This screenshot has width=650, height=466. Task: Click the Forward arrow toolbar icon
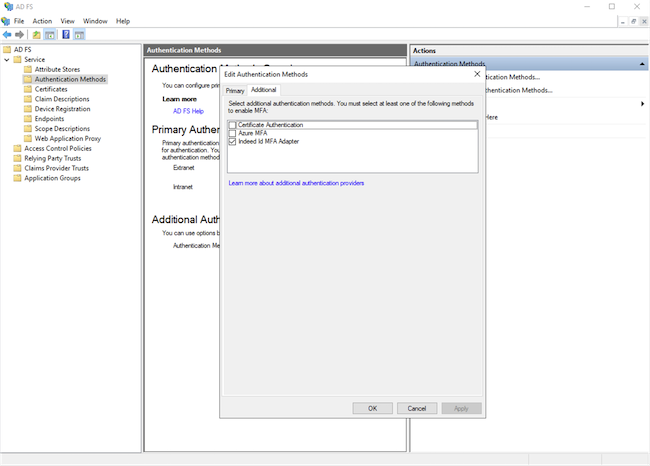pyautogui.click(x=19, y=35)
